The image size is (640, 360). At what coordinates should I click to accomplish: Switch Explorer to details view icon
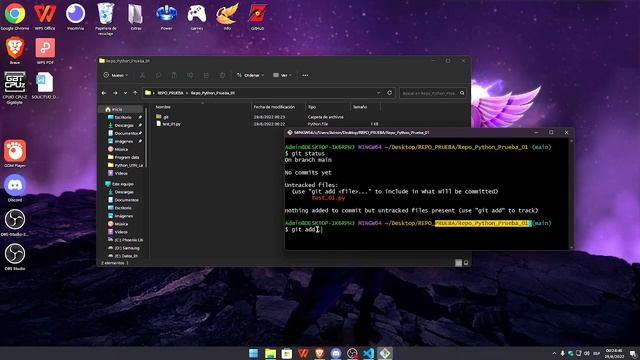pos(458,263)
